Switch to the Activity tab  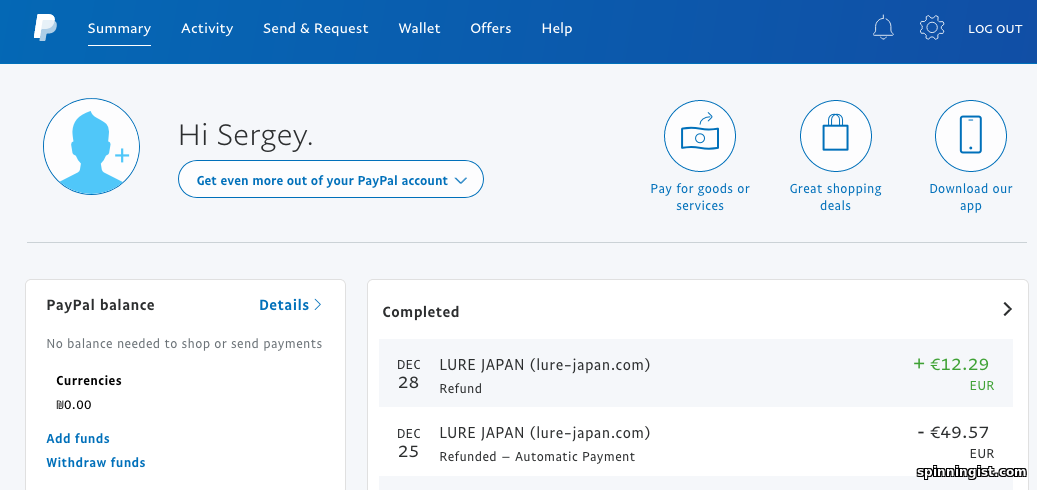207,28
